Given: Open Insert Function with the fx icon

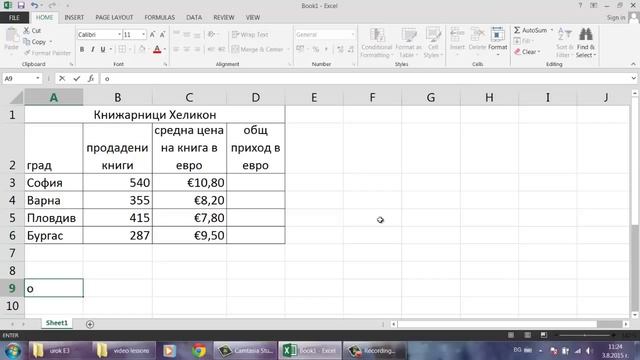Looking at the screenshot, I should (x=91, y=78).
